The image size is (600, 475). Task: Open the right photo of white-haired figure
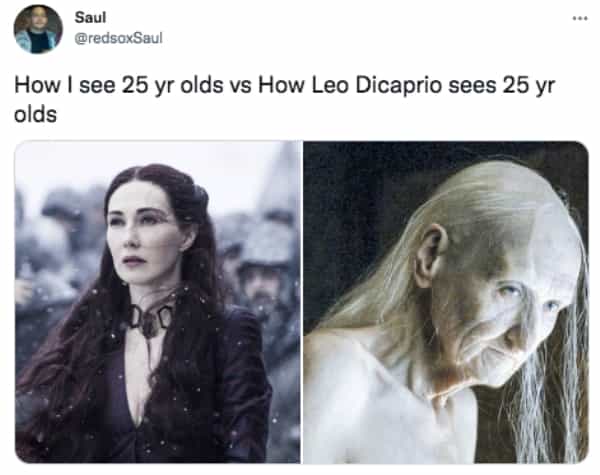coord(446,302)
